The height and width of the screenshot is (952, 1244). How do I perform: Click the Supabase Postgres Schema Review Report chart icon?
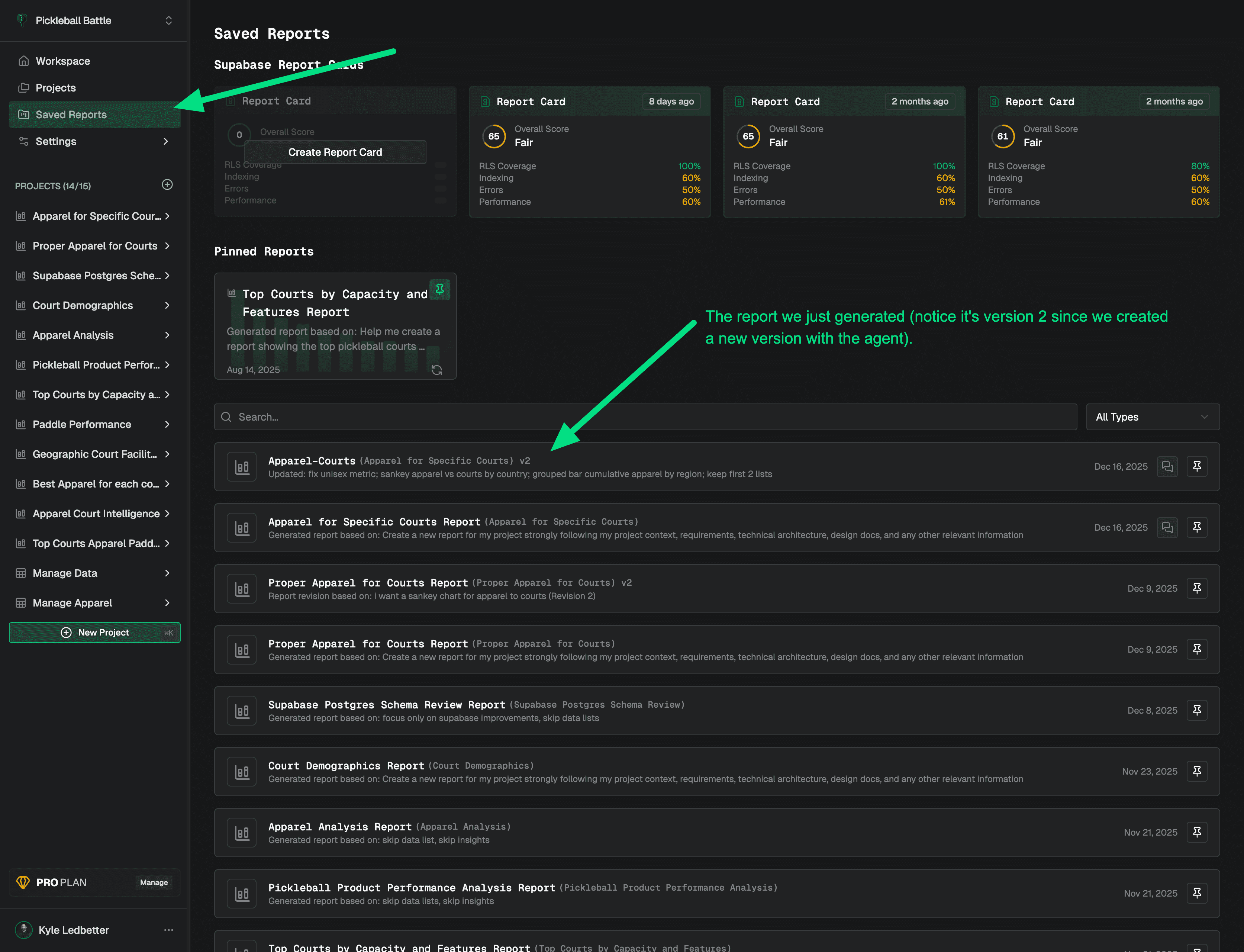242,711
